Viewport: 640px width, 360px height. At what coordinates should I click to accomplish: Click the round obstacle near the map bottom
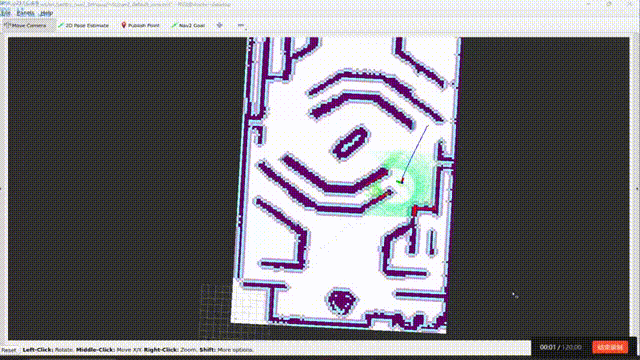point(342,302)
